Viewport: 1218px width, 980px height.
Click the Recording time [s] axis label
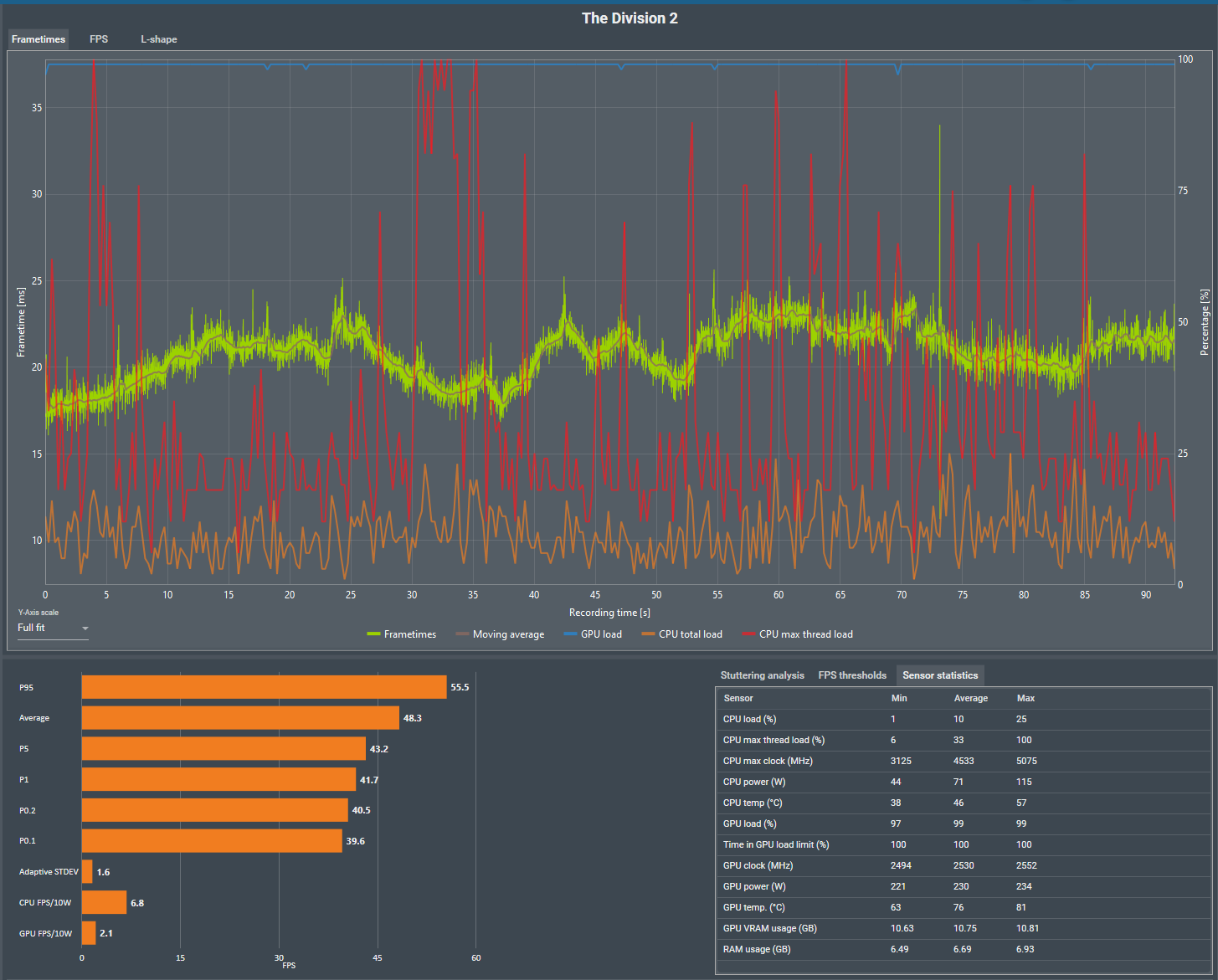coord(609,613)
